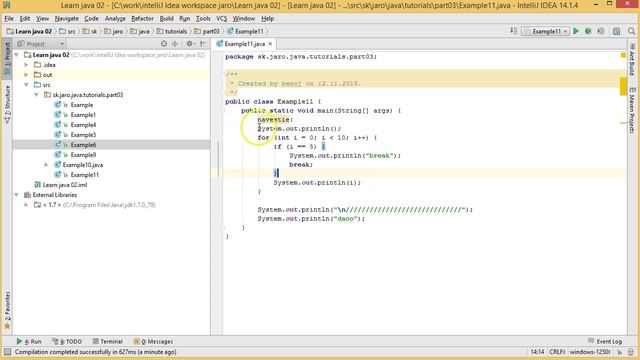Run with coverage icon in toolbar
Image resolution: width=640 pixels, height=360 pixels.
(600, 31)
